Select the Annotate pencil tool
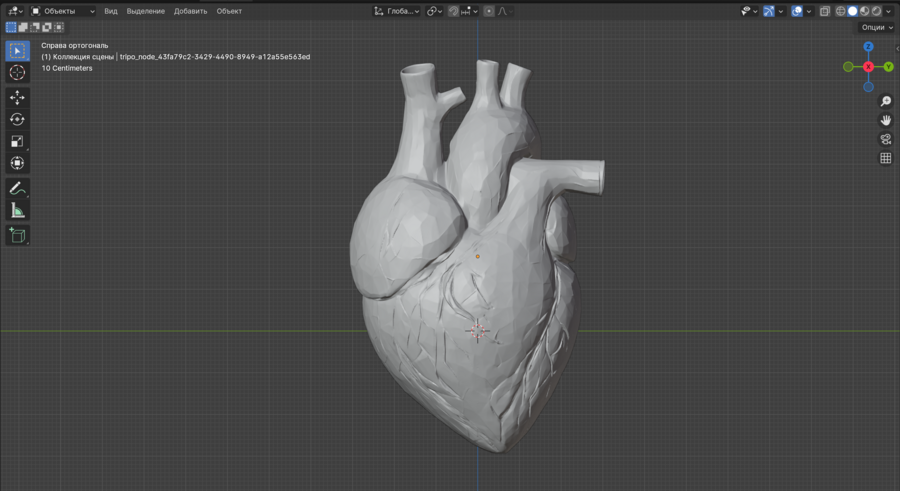Image resolution: width=900 pixels, height=491 pixels. click(17, 188)
